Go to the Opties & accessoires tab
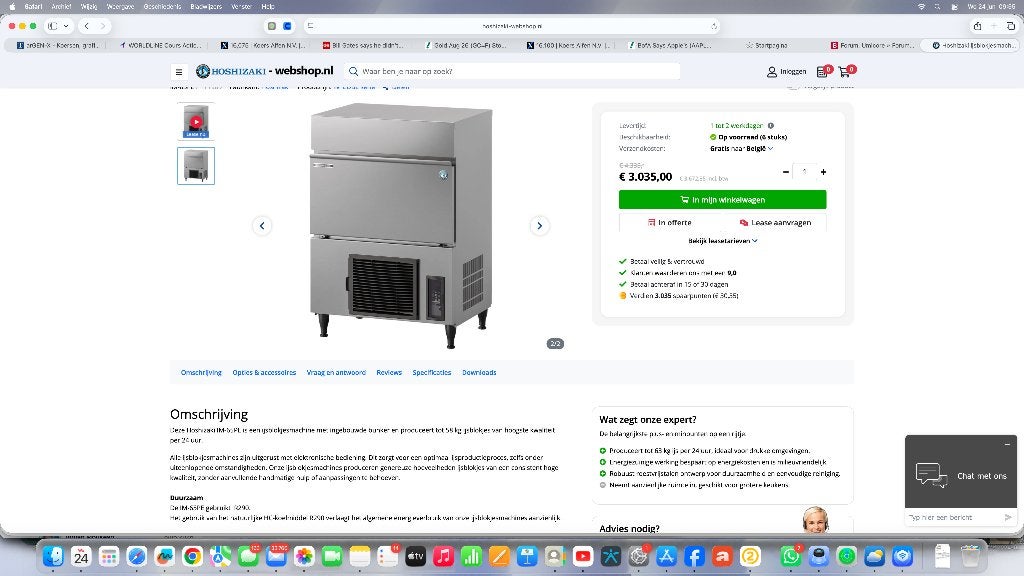The width and height of the screenshot is (1024, 576). [264, 373]
